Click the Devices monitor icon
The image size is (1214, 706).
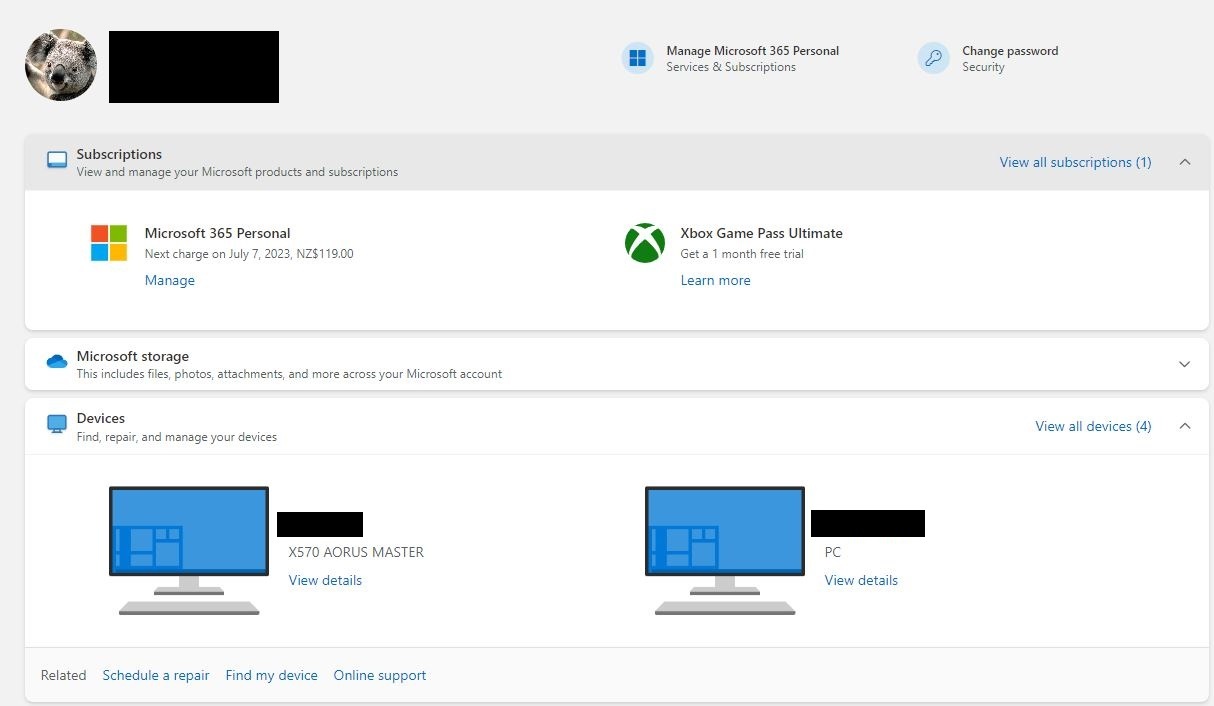[57, 424]
